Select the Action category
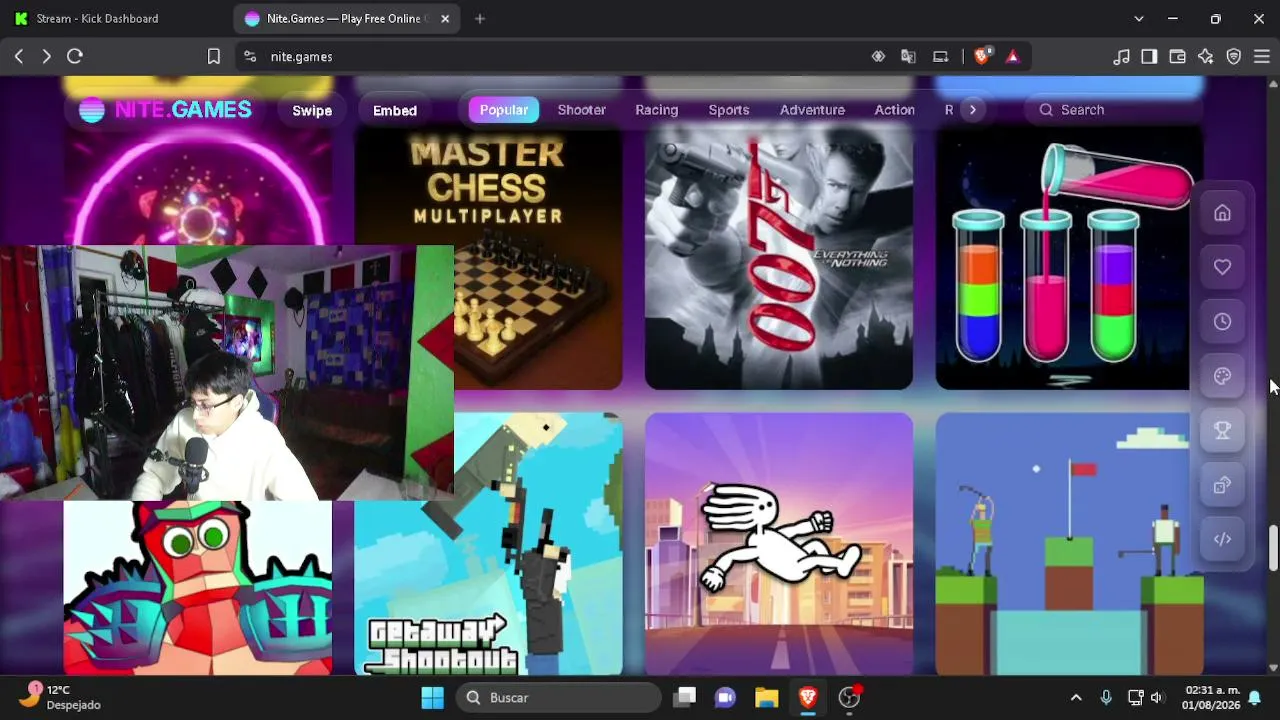 tap(895, 110)
